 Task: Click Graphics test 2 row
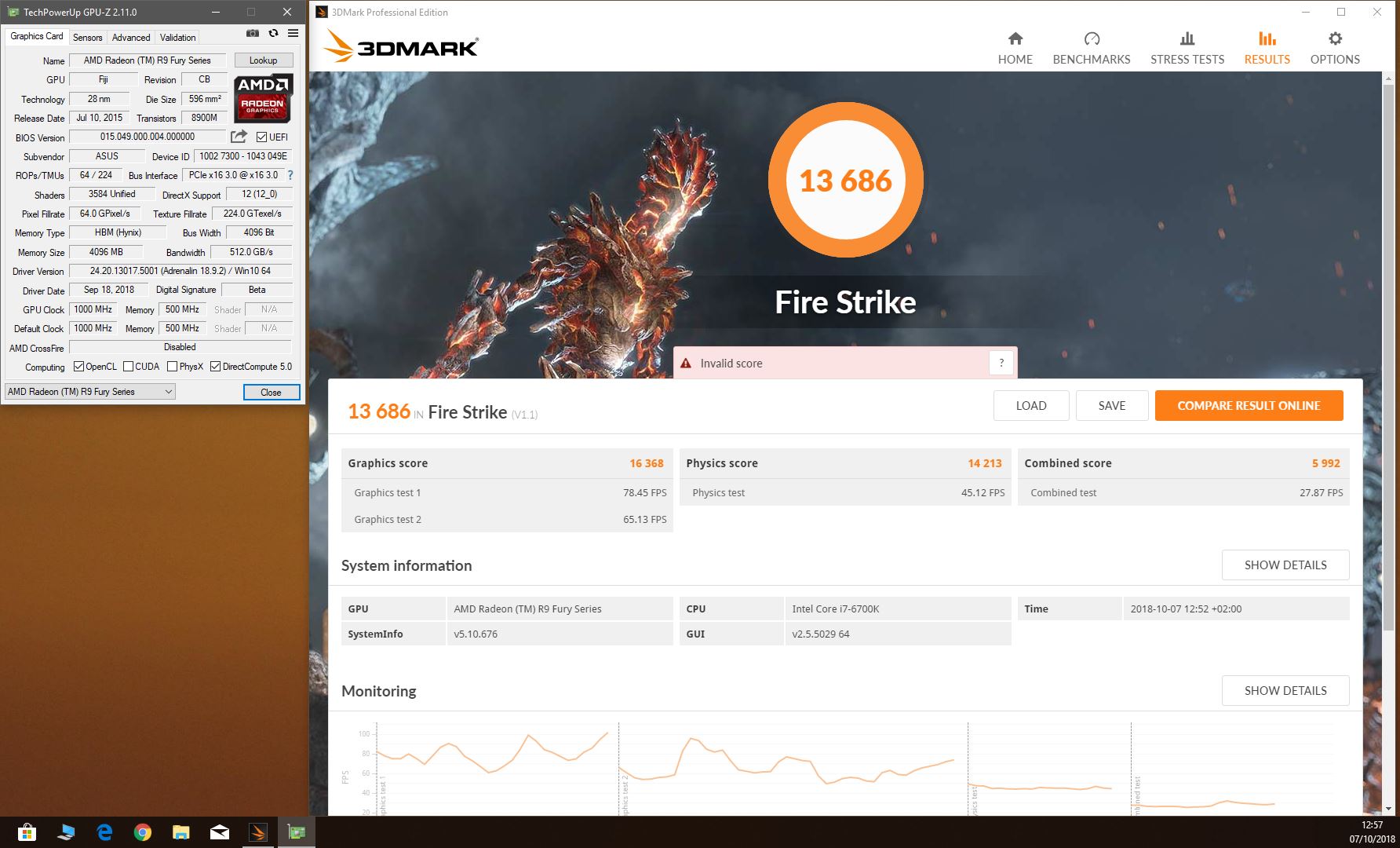point(507,519)
